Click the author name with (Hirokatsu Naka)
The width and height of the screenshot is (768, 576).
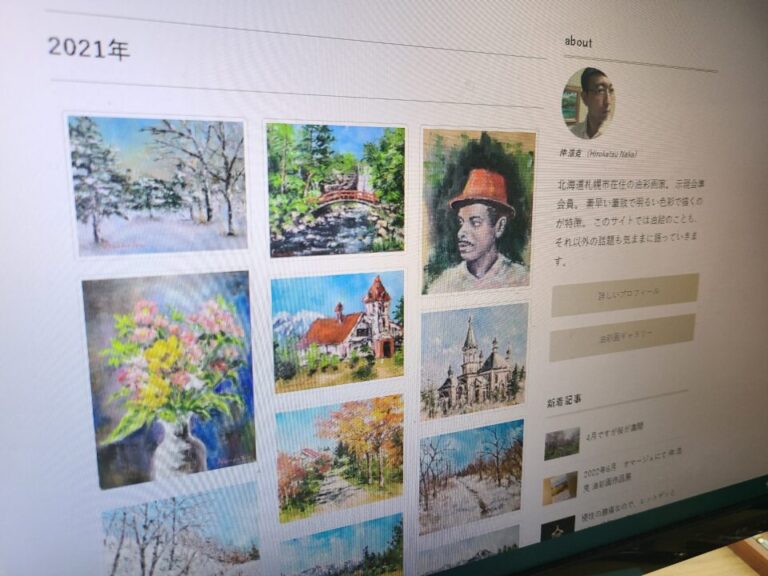(598, 153)
